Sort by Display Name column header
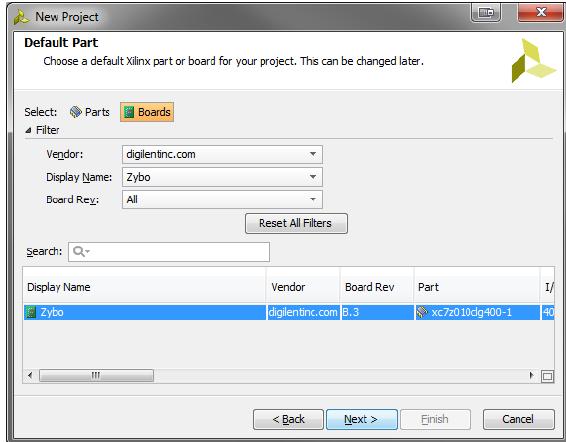Screen dimensions: 566x442 click(x=144, y=287)
